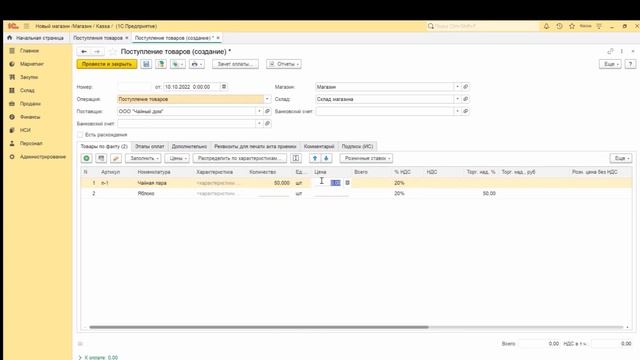640x360 pixels.
Task: Open the table toolbar Еще button
Action: tap(621, 158)
